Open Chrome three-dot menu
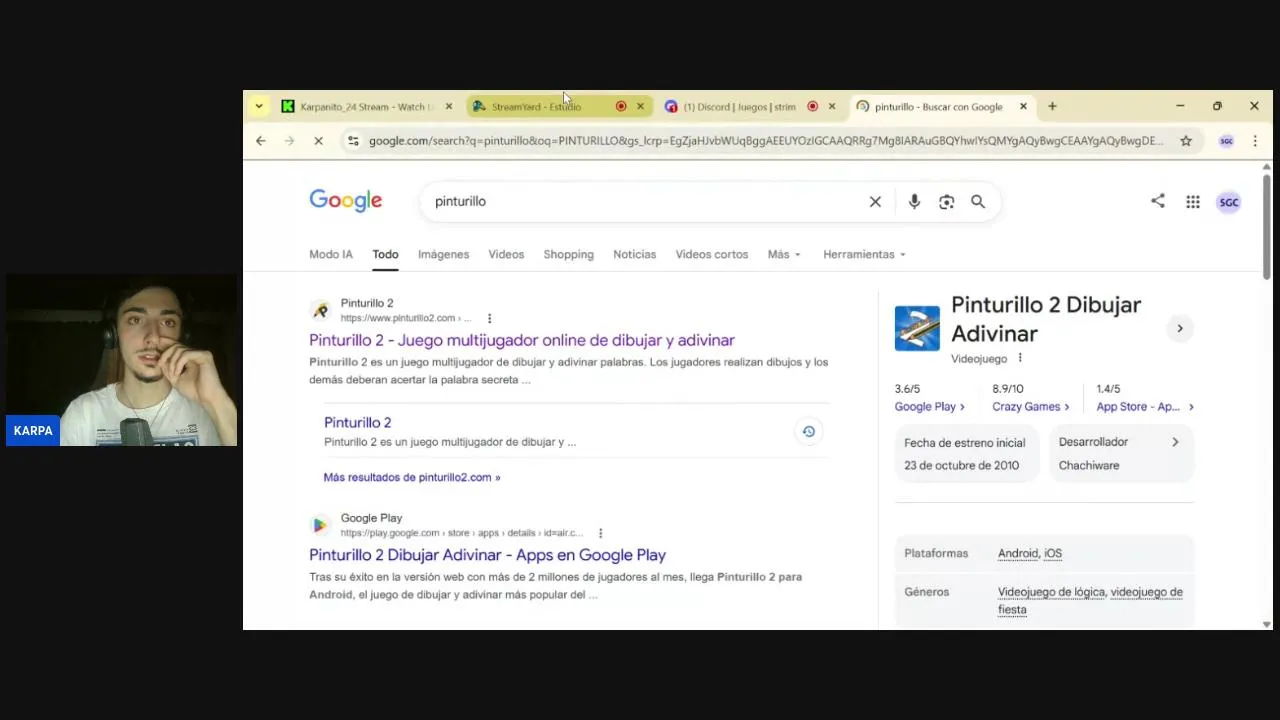1280x720 pixels. click(1255, 141)
